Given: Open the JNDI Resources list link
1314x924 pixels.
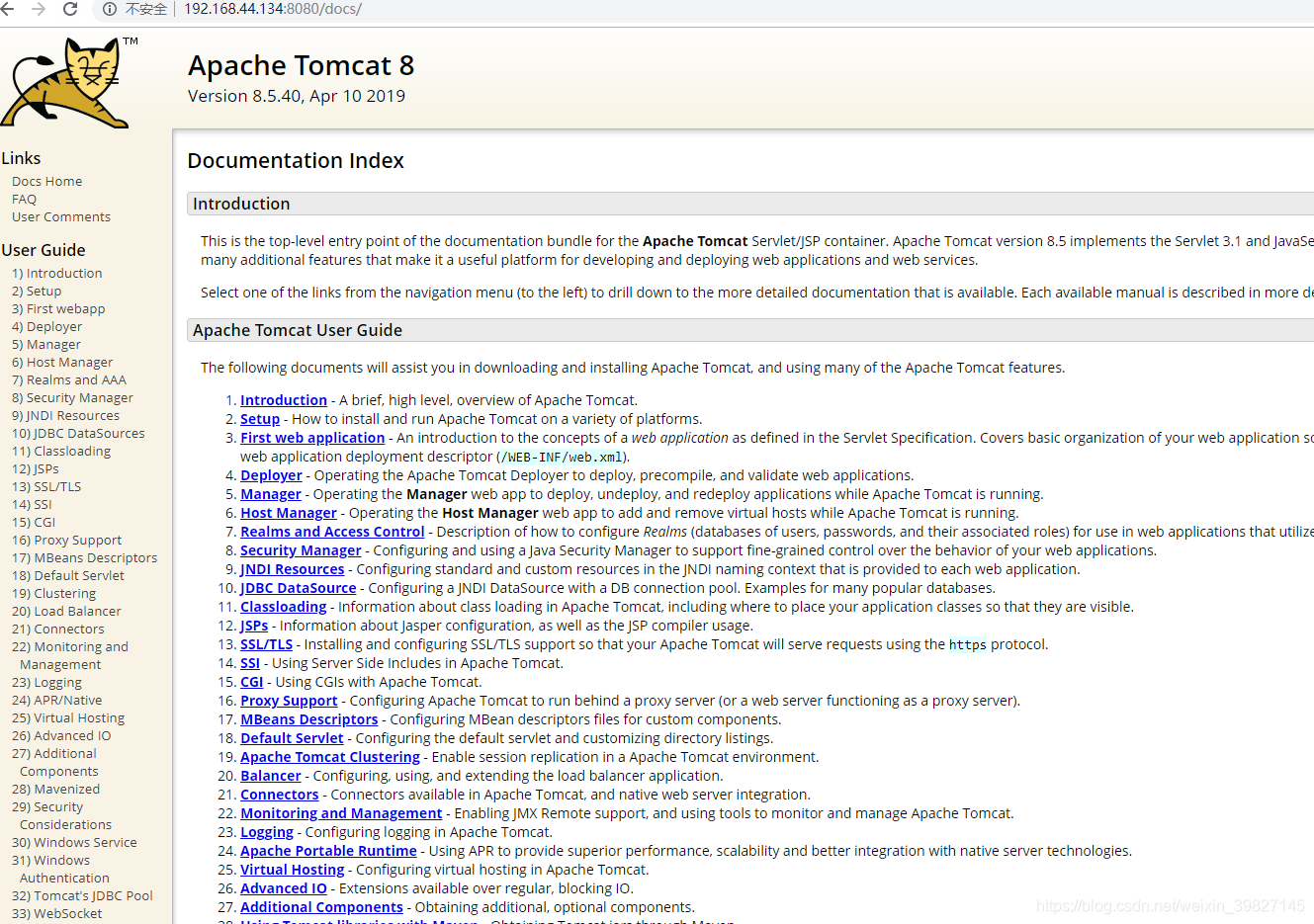Looking at the screenshot, I should click(x=293, y=569).
